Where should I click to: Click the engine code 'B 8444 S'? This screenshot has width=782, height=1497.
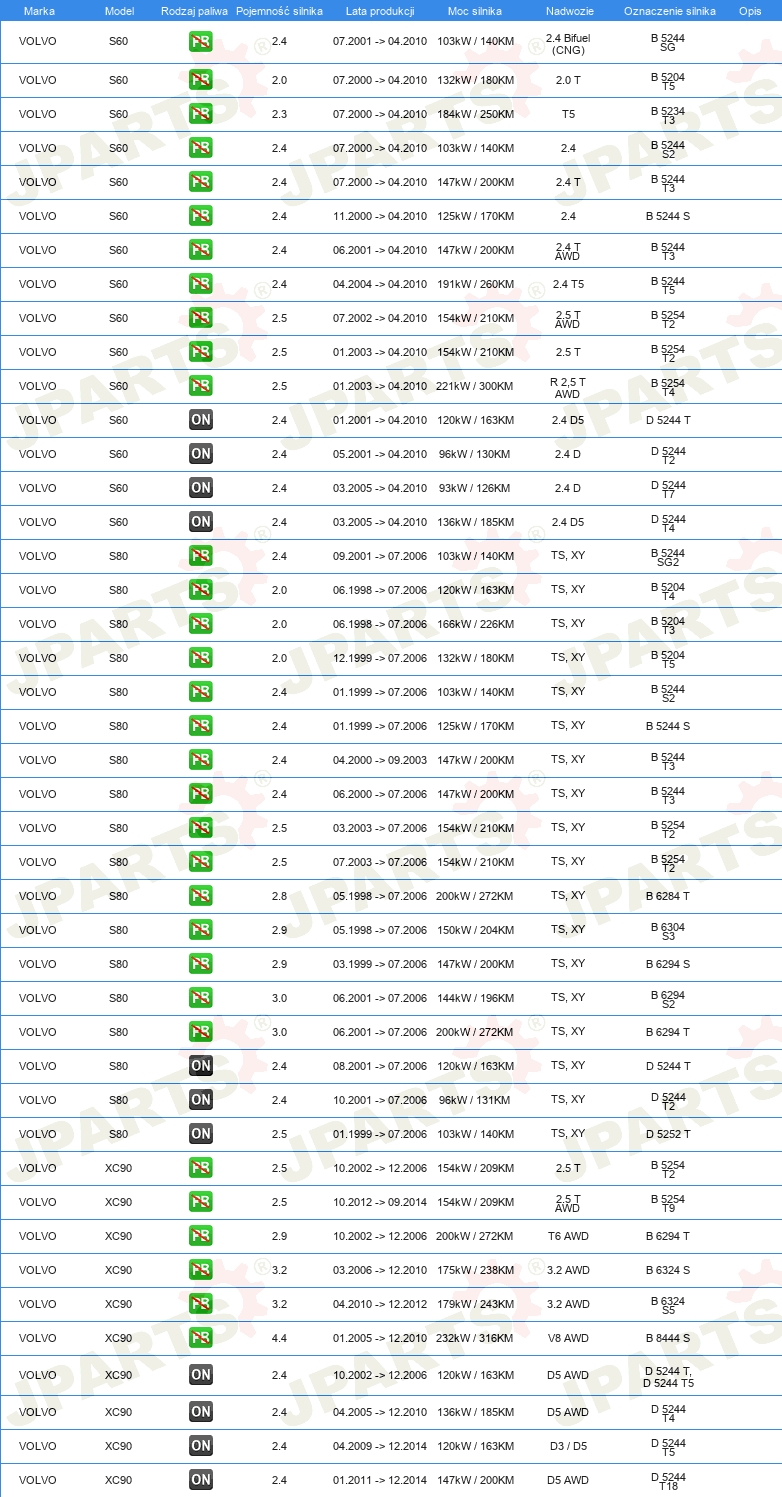click(x=668, y=1338)
